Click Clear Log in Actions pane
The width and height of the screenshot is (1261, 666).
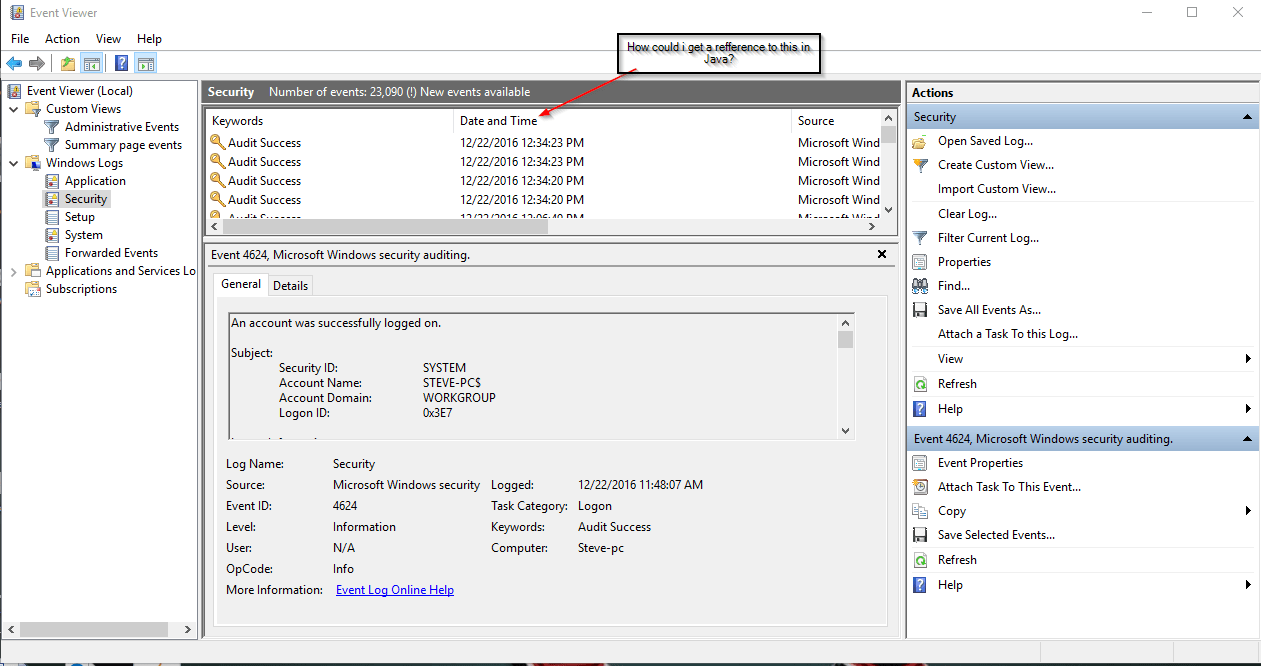coord(967,214)
